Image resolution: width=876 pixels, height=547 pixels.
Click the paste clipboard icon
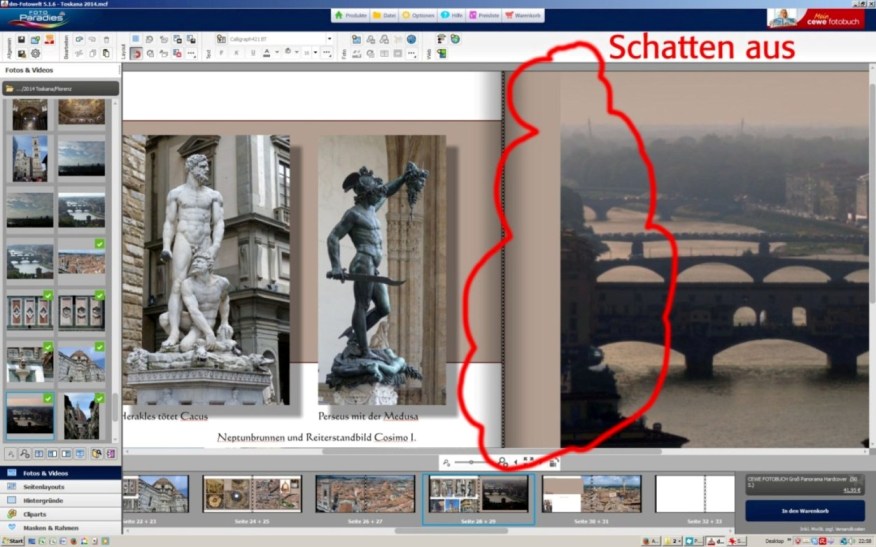coord(106,54)
